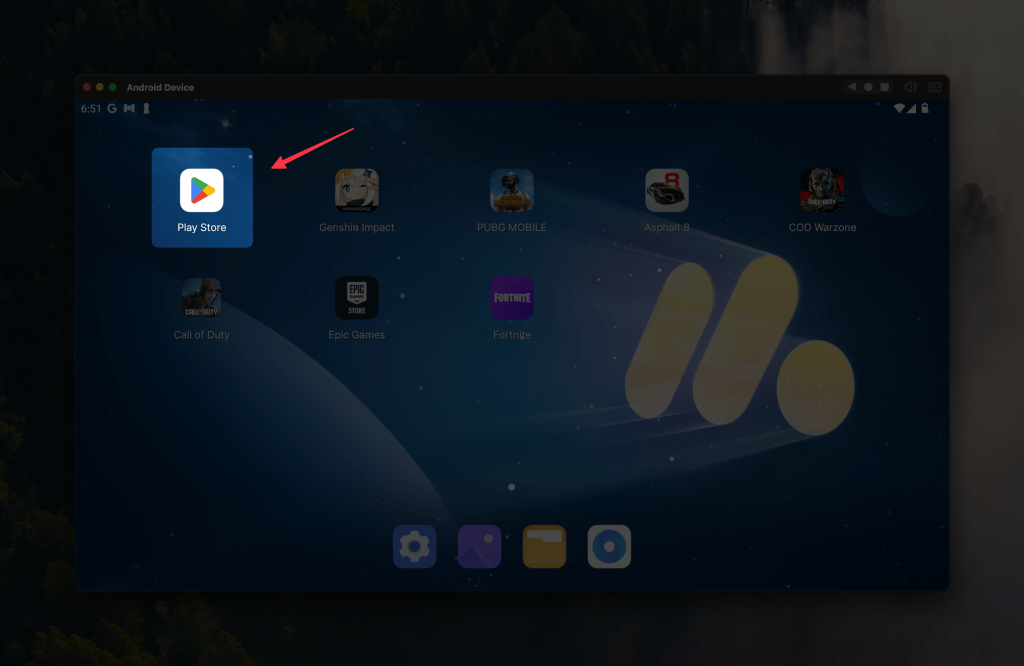Viewport: 1024px width, 666px height.
Task: Launch the browser app in the dock
Action: (x=609, y=547)
